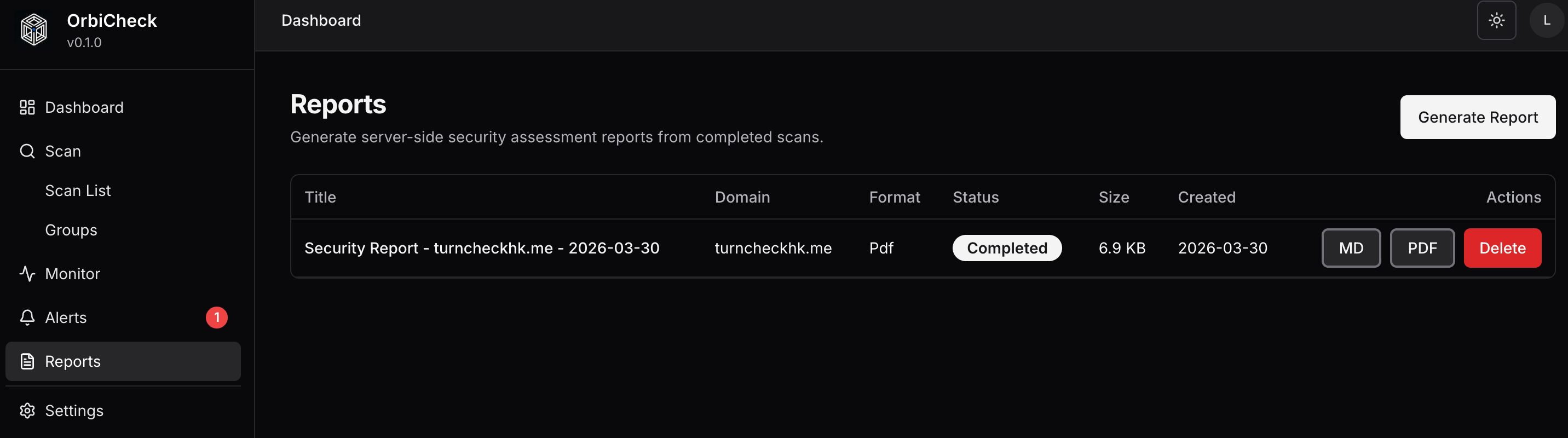This screenshot has height=438, width=1568.
Task: Click the Monitor activity pulse icon
Action: [27, 274]
